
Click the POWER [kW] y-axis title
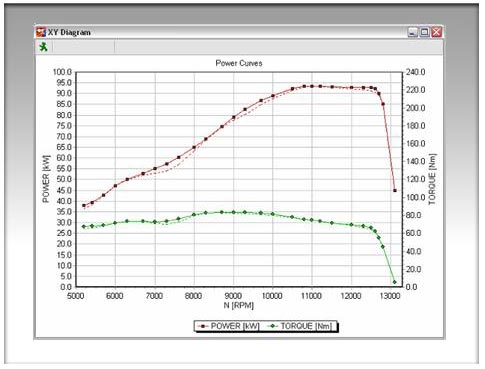46,179
